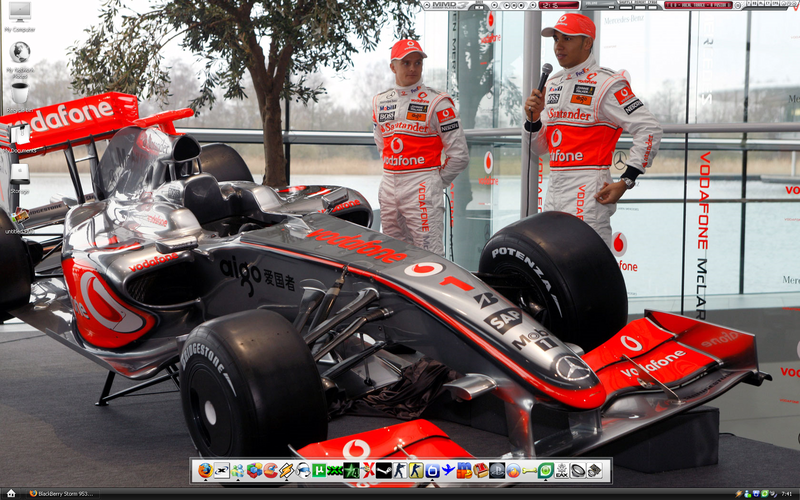800x500 pixels.
Task: Open the red X dock icon
Action: tap(367, 470)
